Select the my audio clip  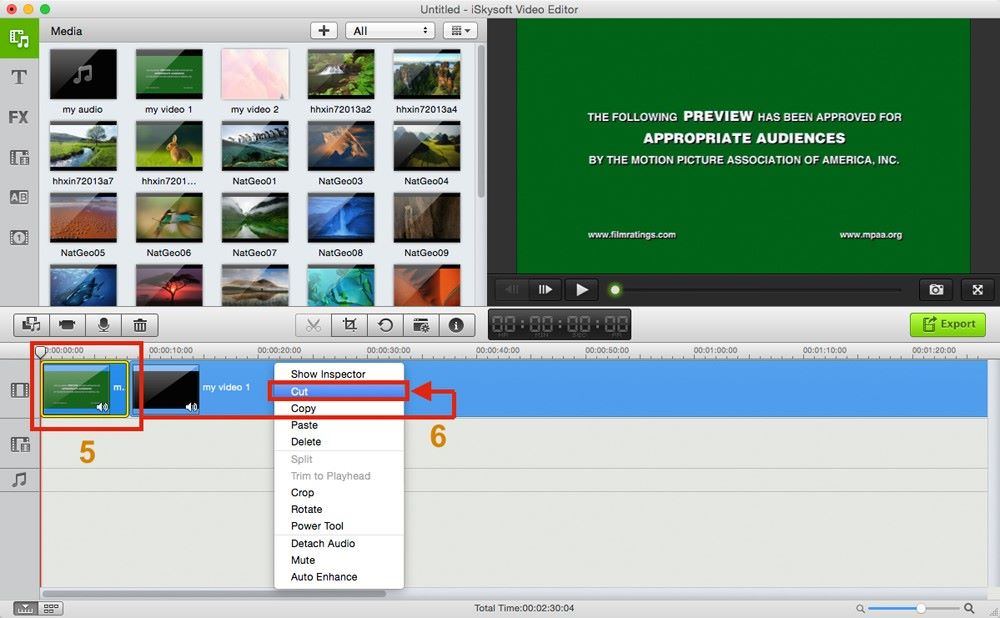point(83,75)
